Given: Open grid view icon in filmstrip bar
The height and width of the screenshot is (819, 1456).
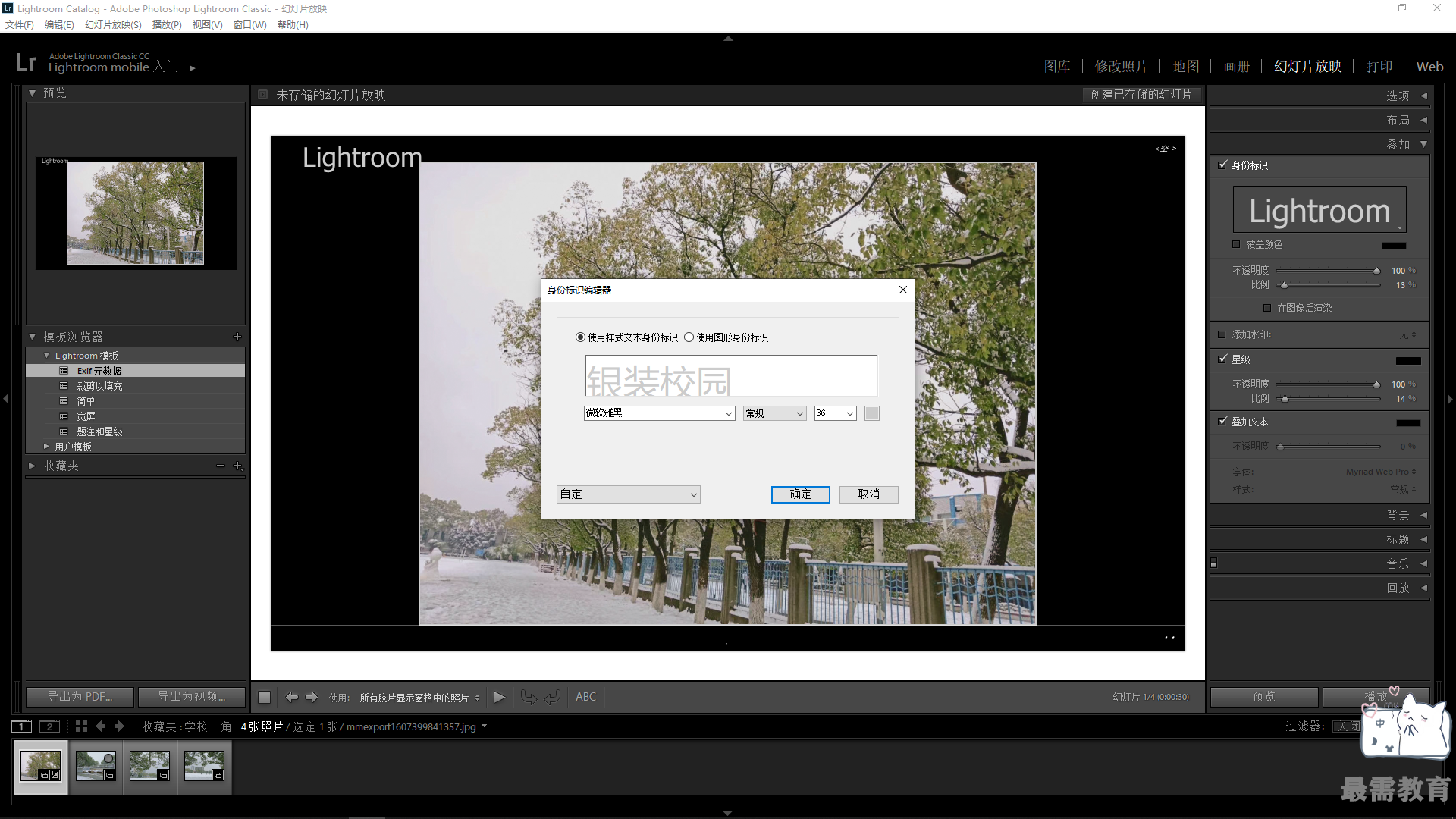Looking at the screenshot, I should tap(81, 726).
